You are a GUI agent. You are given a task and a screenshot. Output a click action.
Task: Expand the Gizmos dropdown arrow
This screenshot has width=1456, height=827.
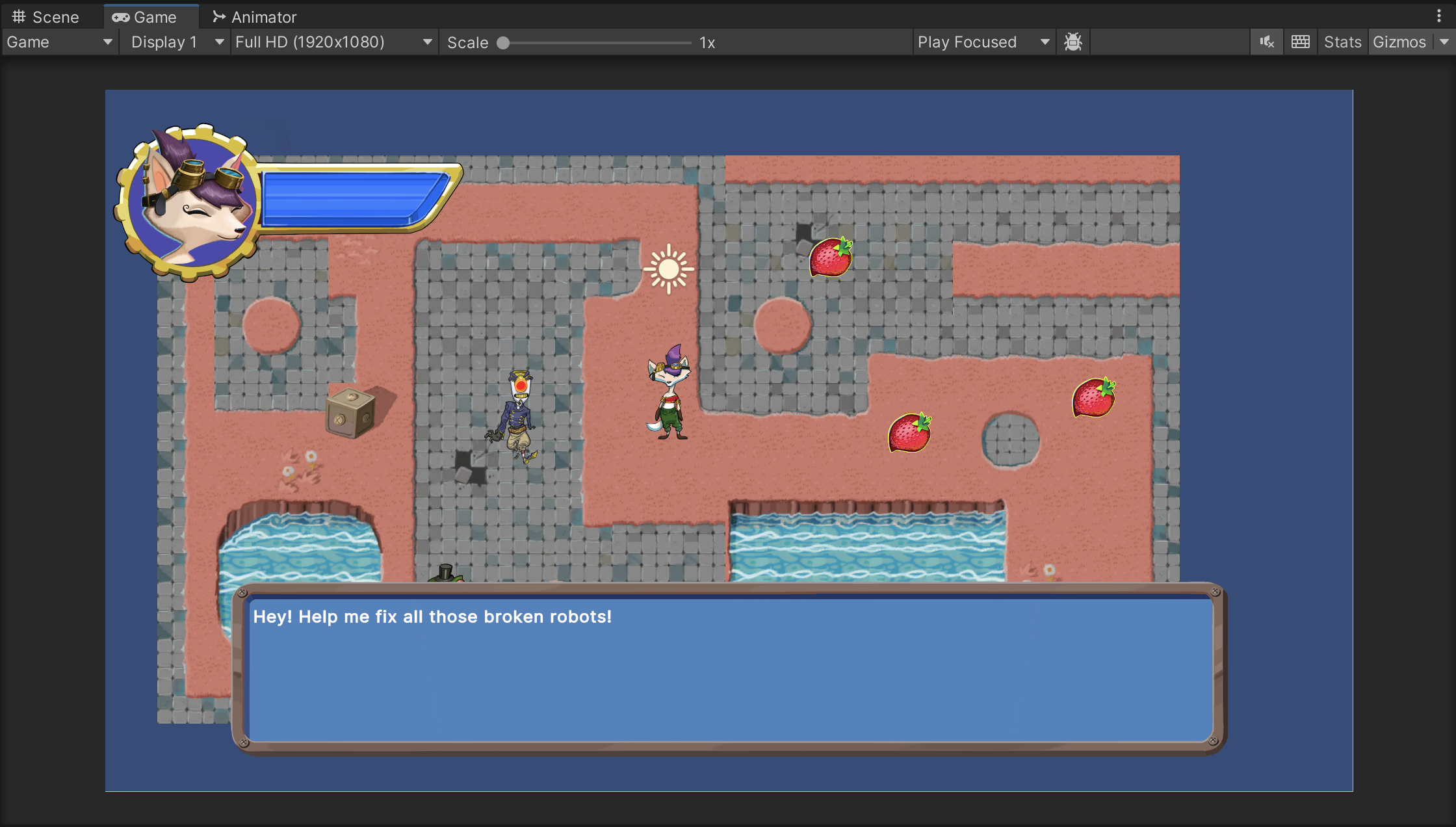[1444, 42]
